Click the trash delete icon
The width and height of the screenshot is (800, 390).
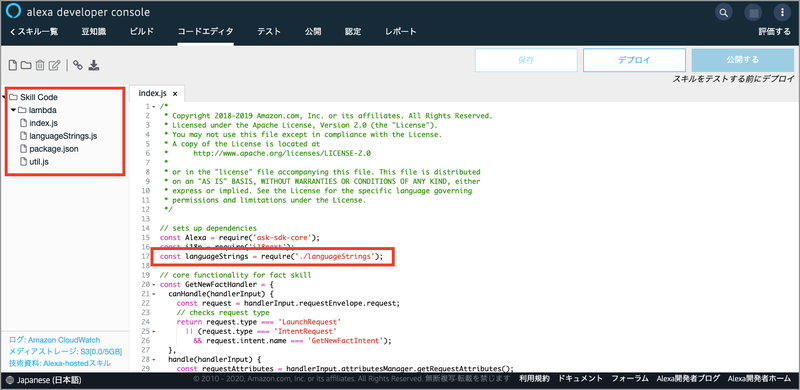(x=40, y=65)
